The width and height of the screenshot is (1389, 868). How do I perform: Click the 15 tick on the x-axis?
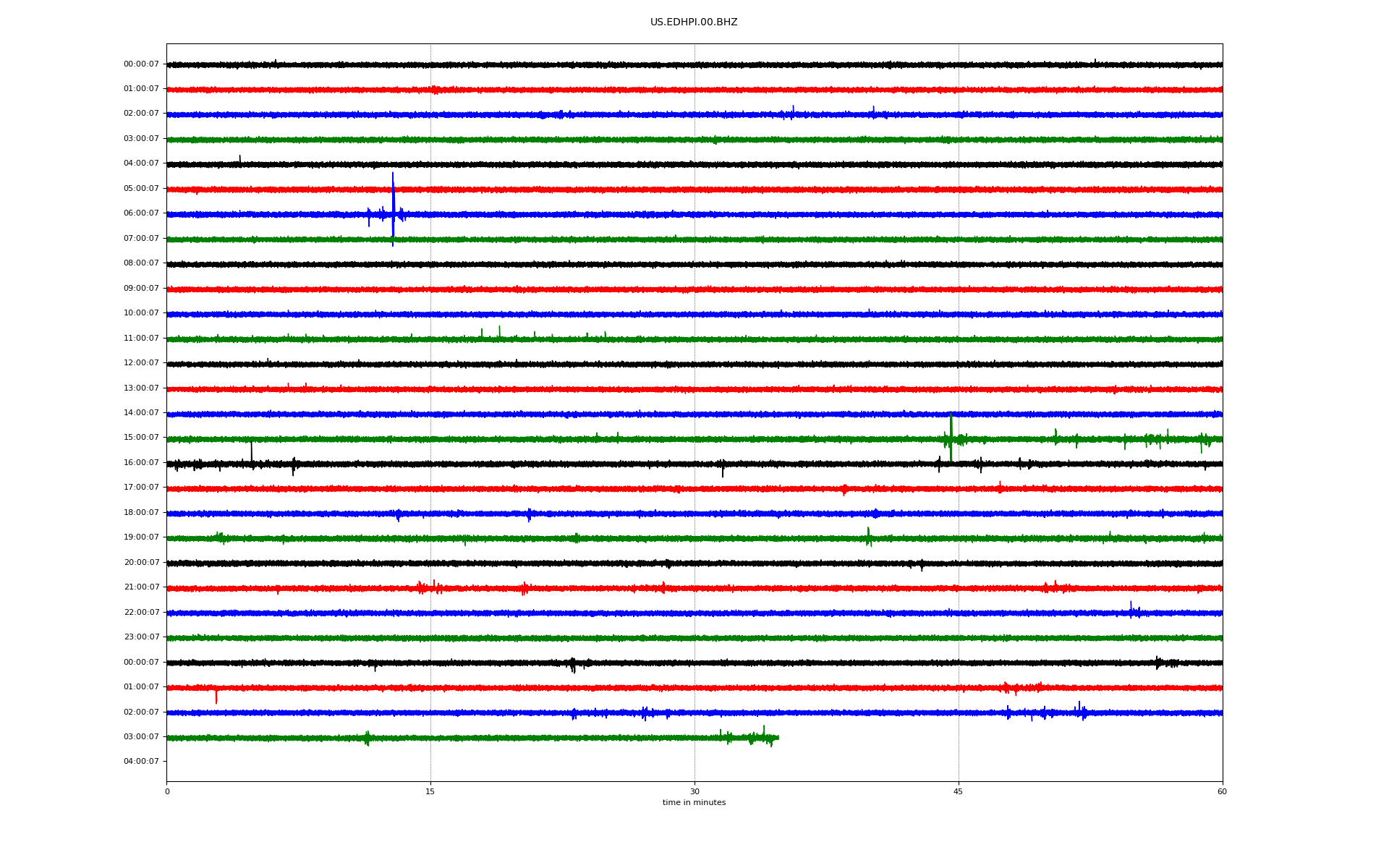point(430,791)
